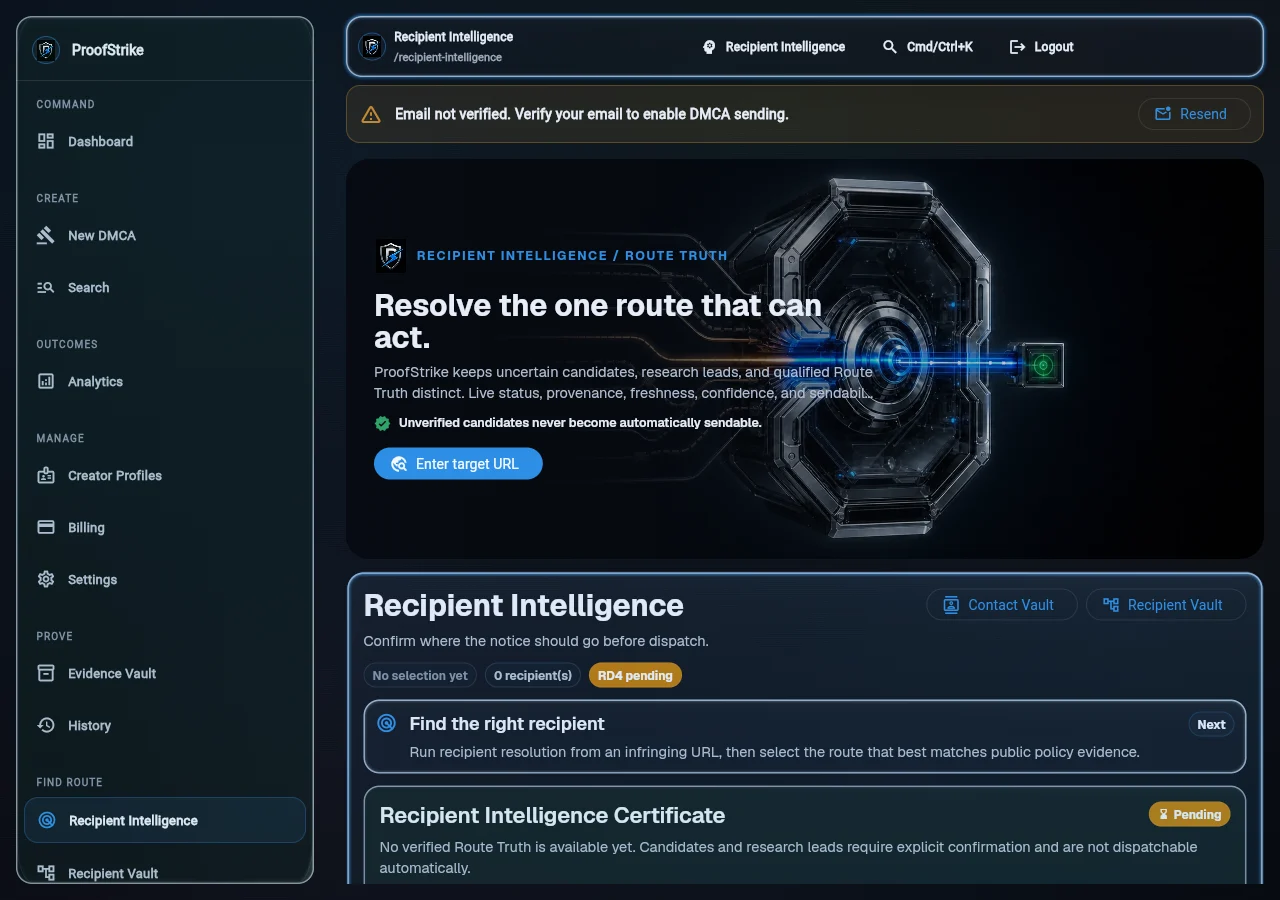Select Recipient Intelligence in the sidebar
Viewport: 1280px width, 900px height.
coord(165,820)
